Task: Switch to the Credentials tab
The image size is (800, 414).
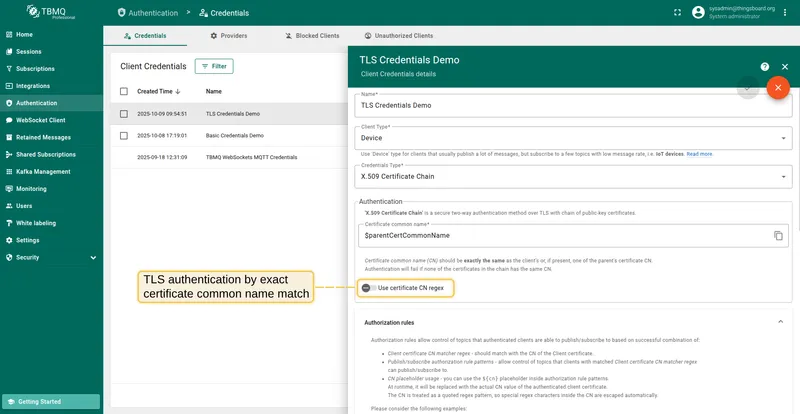Action: point(145,36)
